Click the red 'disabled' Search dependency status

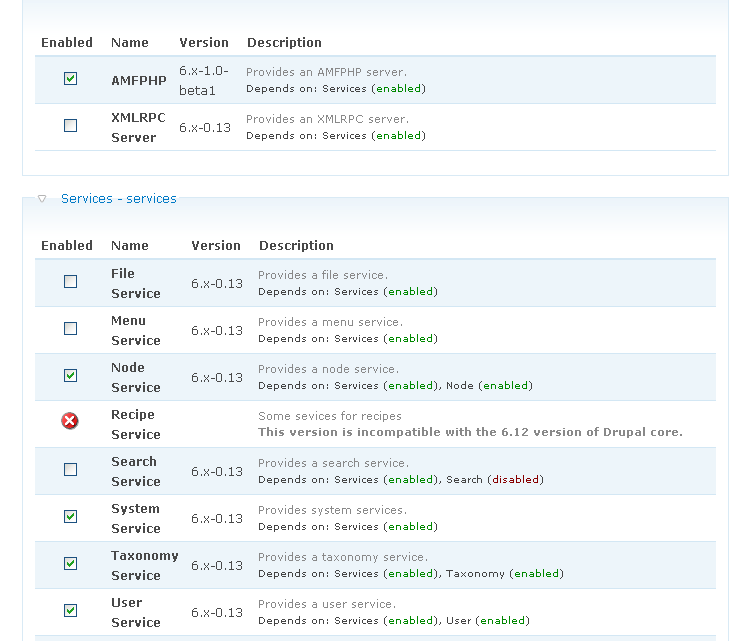[x=516, y=479]
